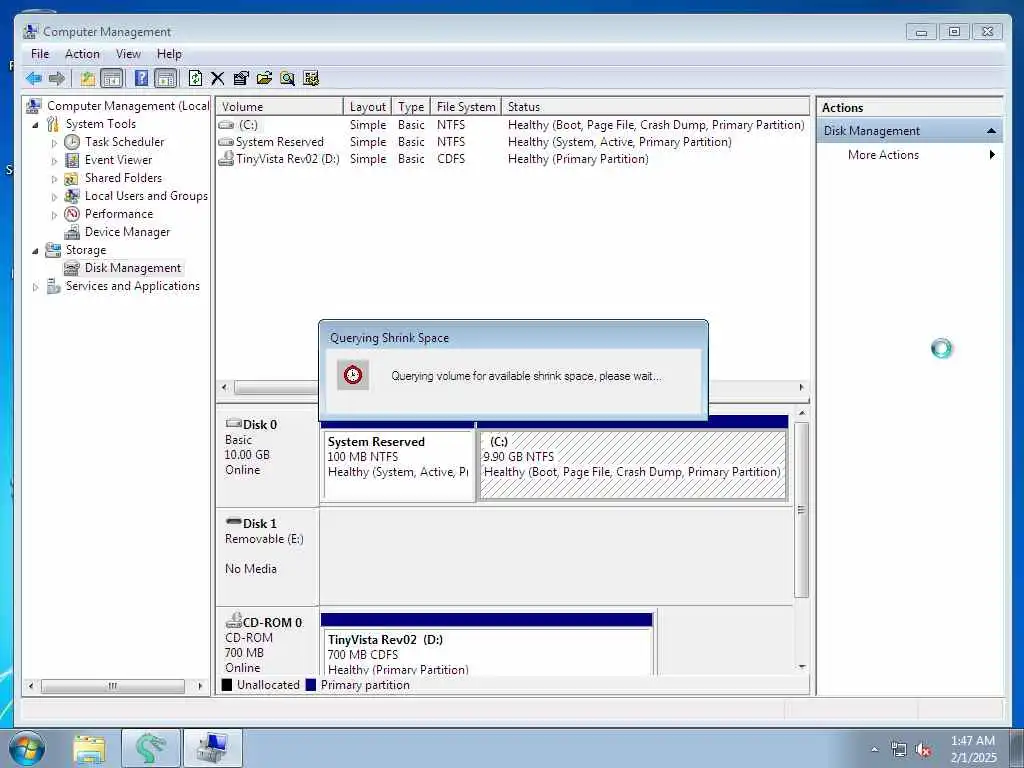Select the TinyVista Rev02 (D:) disc icon
Screen dimensions: 1024x768
coord(226,158)
